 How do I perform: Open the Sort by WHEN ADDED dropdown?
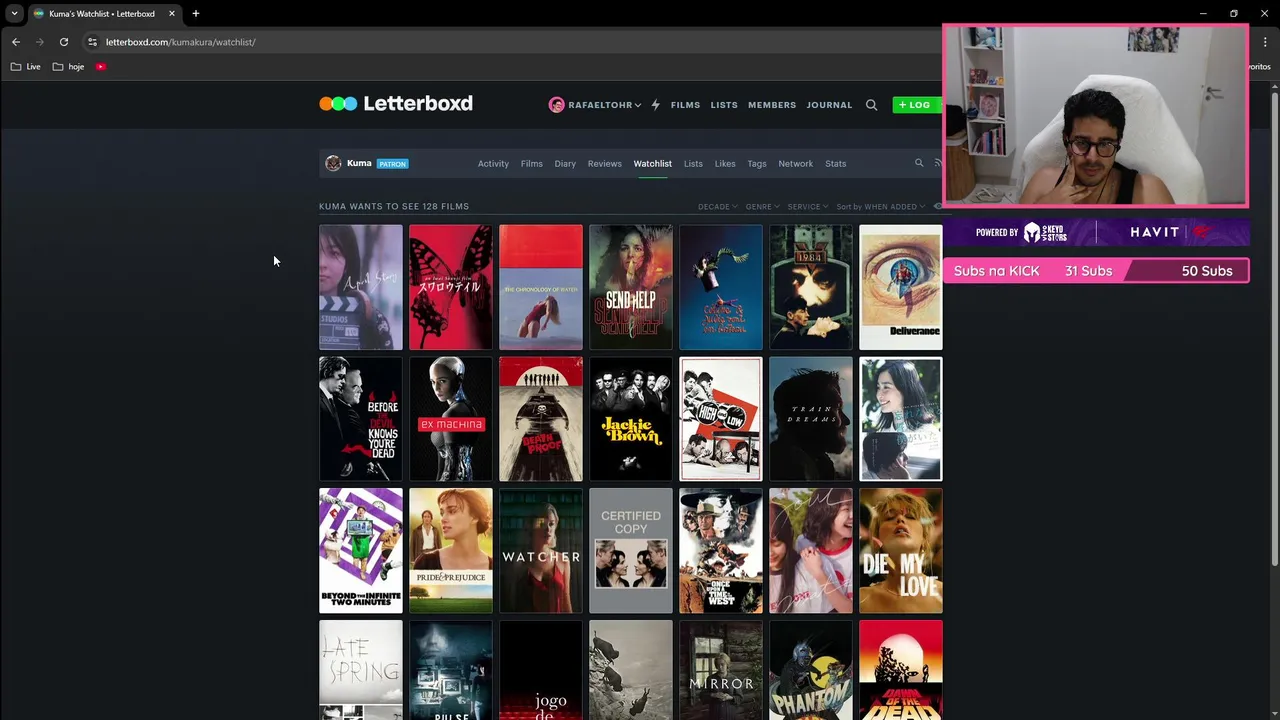[x=880, y=207]
